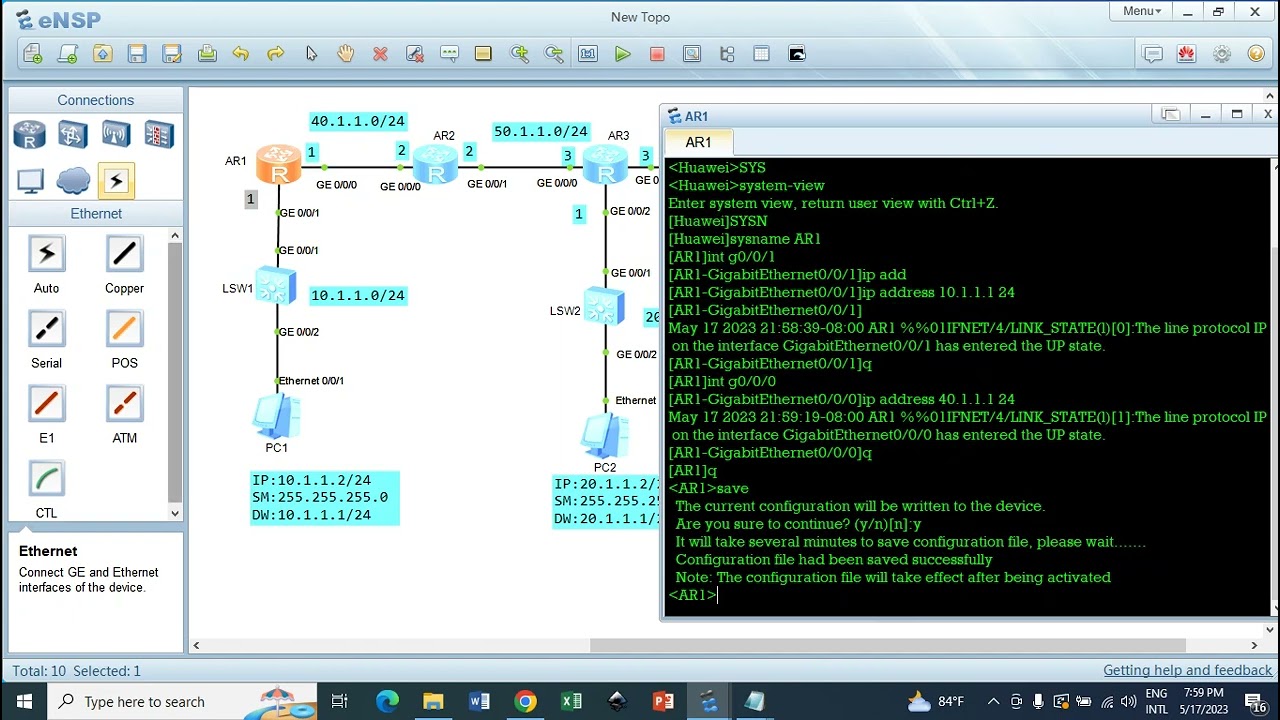Switch to the AR1 terminal tab
The height and width of the screenshot is (720, 1280).
coord(698,142)
